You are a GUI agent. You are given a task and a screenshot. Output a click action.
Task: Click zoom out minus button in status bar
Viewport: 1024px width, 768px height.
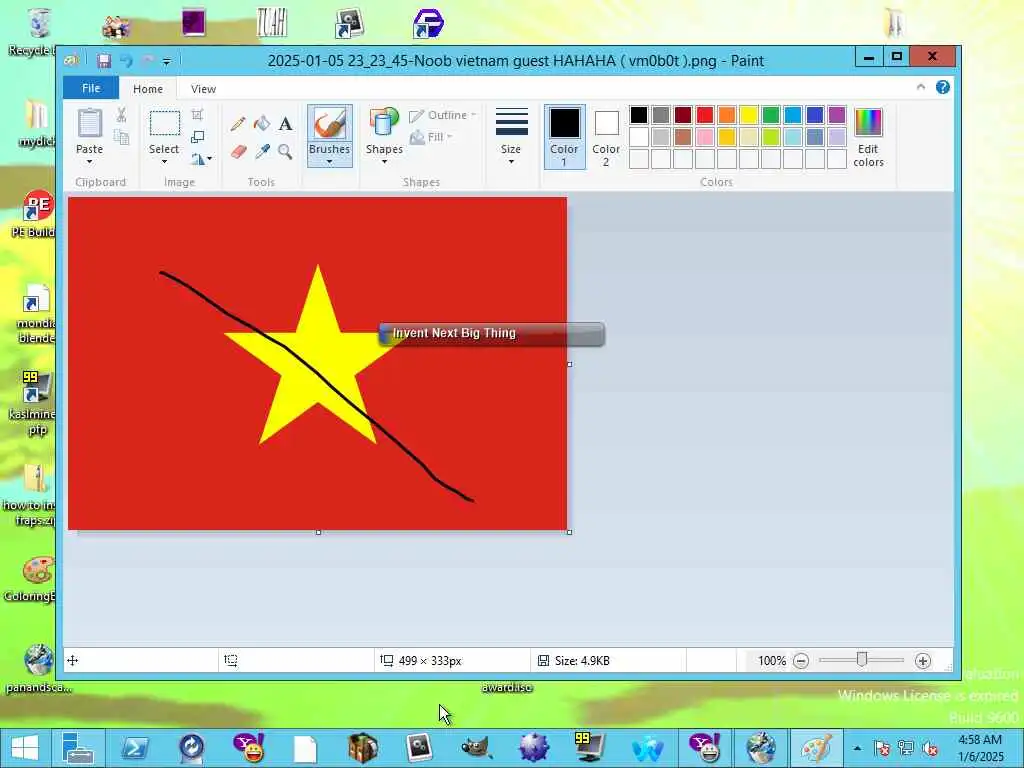[801, 661]
